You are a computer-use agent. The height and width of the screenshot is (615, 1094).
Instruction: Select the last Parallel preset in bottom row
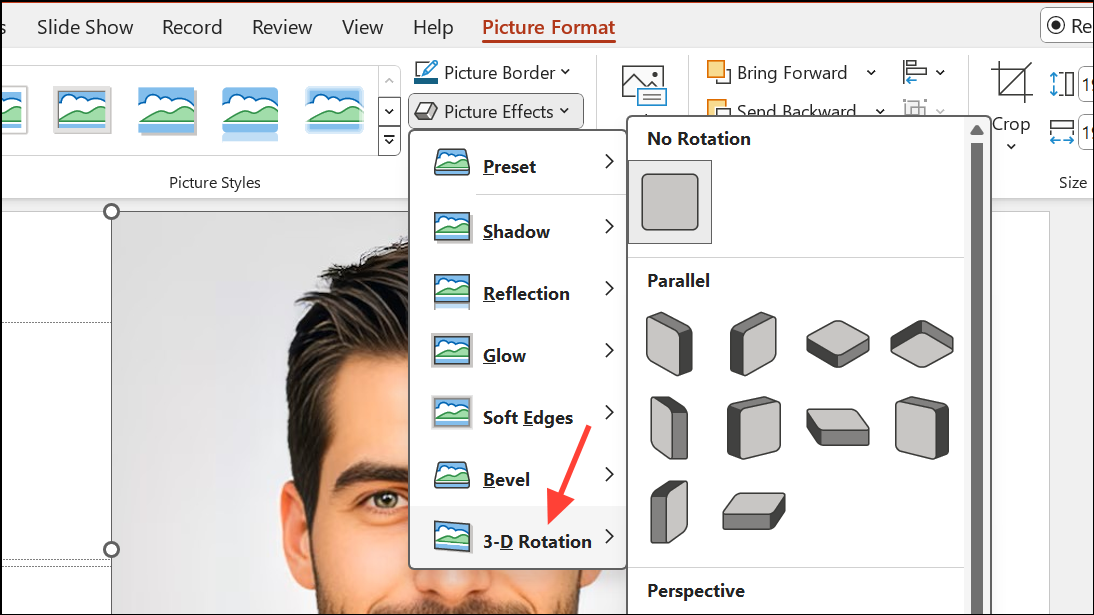point(753,510)
